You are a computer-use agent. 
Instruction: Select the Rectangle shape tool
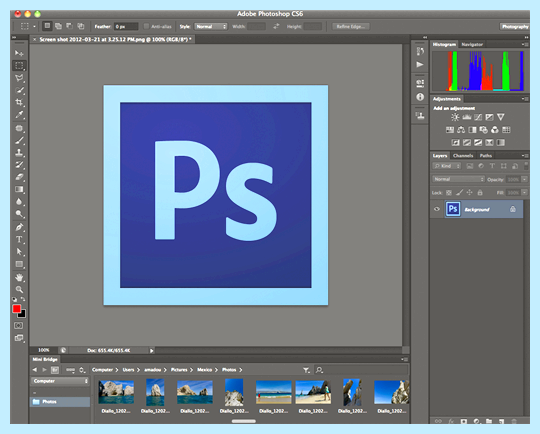[x=19, y=265]
